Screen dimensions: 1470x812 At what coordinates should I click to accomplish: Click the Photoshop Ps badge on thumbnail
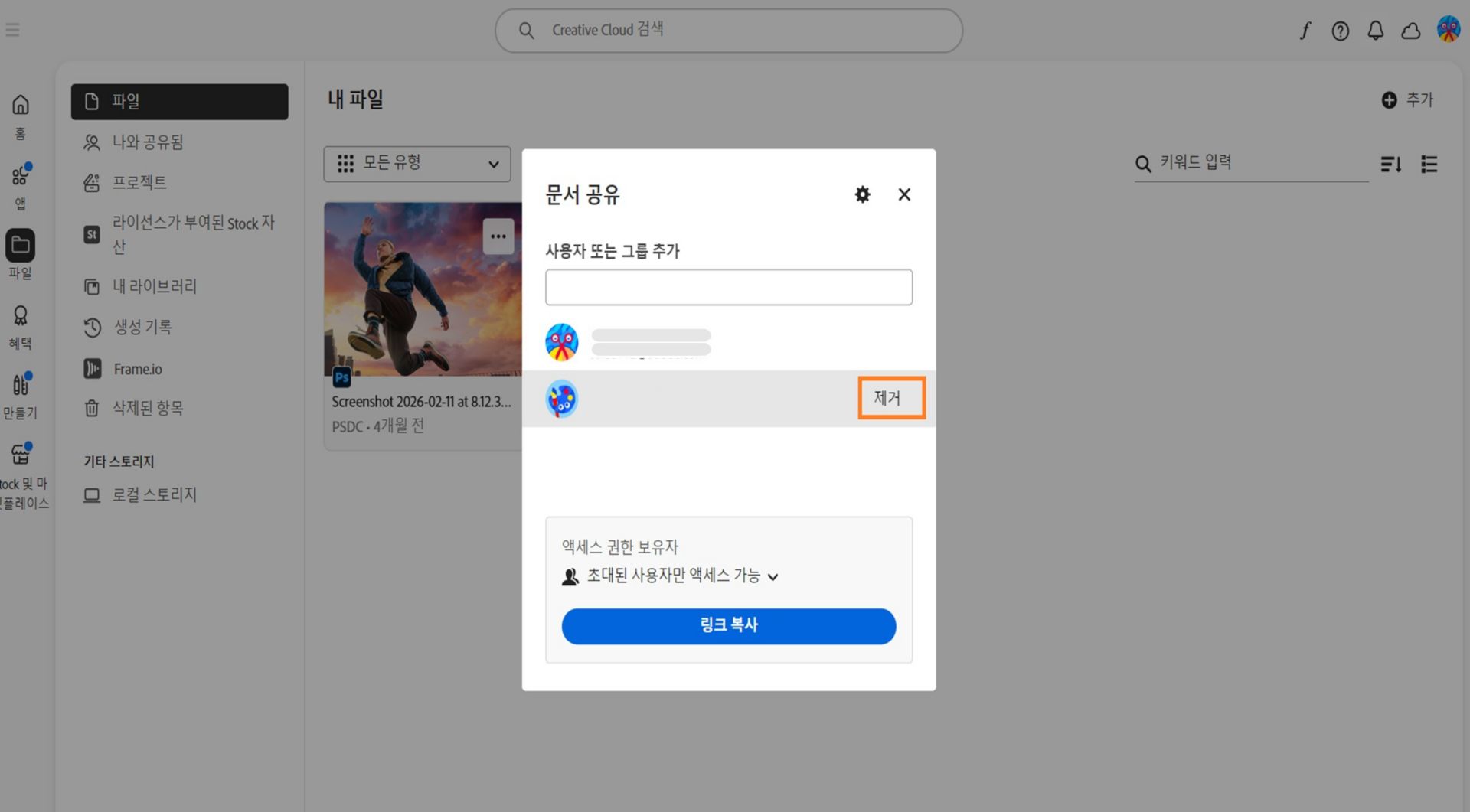[342, 377]
